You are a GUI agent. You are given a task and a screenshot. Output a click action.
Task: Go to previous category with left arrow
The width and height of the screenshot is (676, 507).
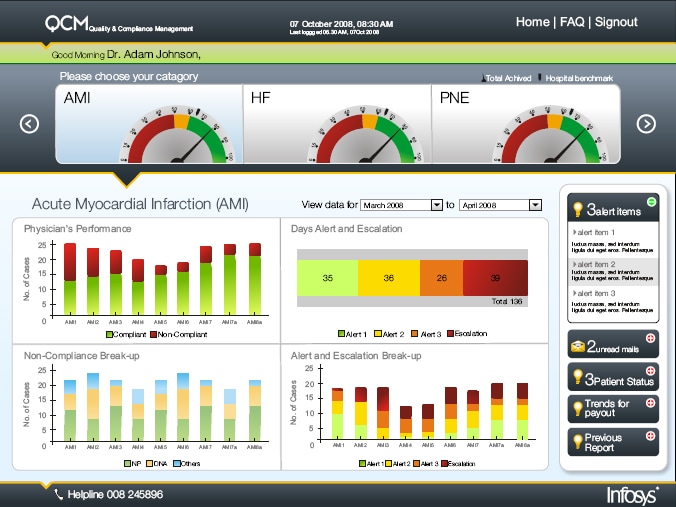[29, 124]
